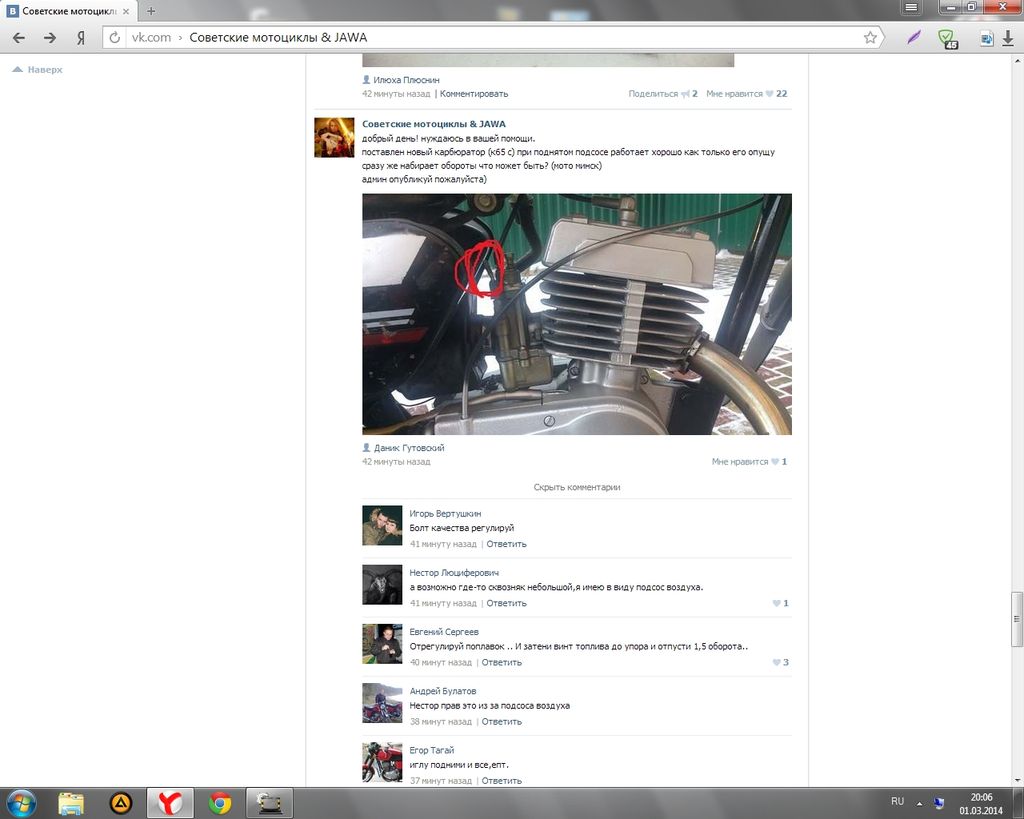This screenshot has width=1024, height=819.
Task: Collapse comments via 'Скрыть комментарии'
Action: pyautogui.click(x=577, y=487)
